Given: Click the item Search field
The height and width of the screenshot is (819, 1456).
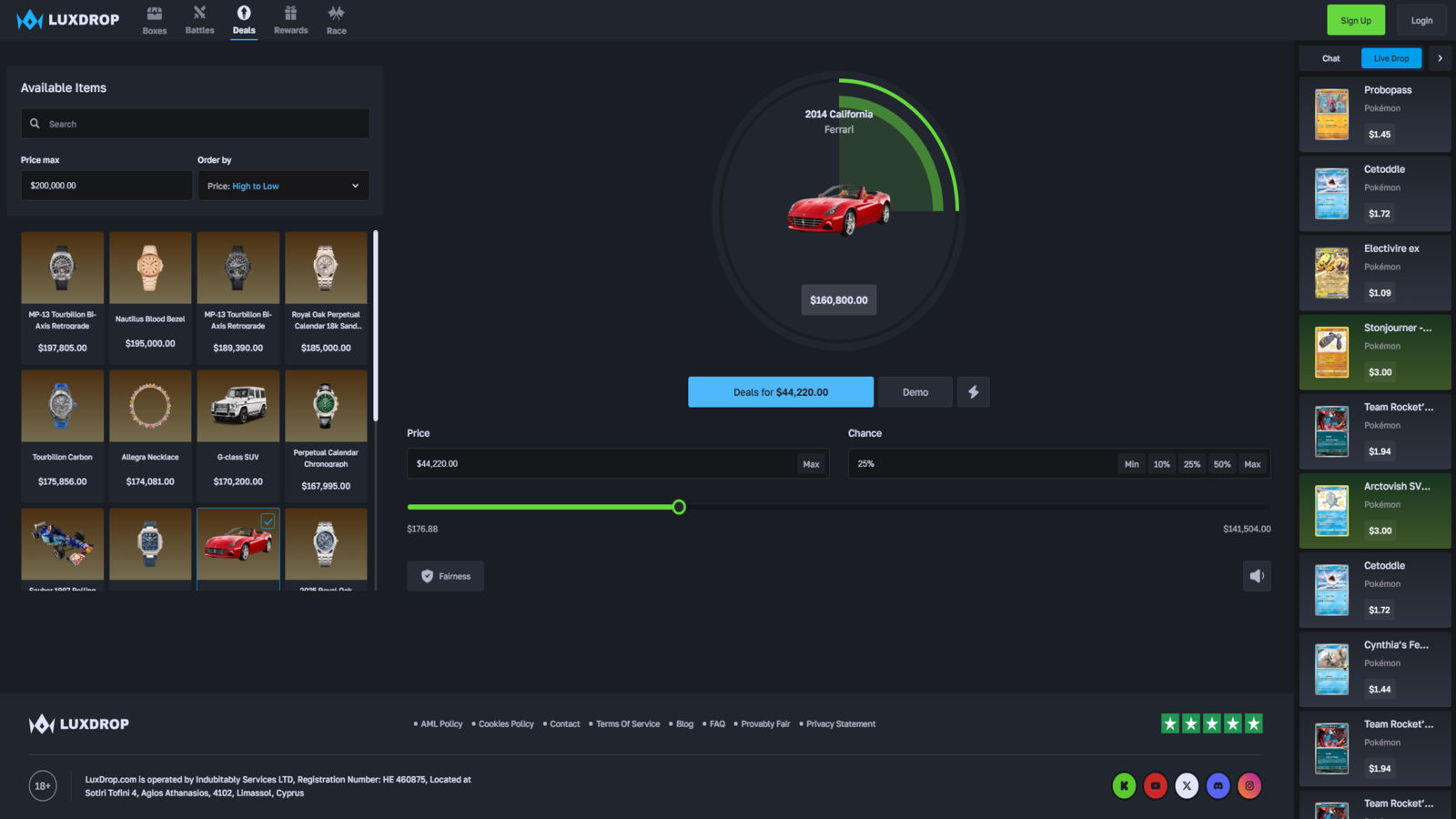Looking at the screenshot, I should pyautogui.click(x=195, y=124).
